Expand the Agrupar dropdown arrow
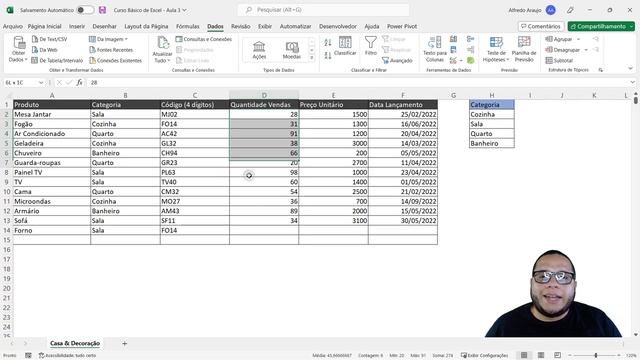640x360 pixels. (x=578, y=39)
